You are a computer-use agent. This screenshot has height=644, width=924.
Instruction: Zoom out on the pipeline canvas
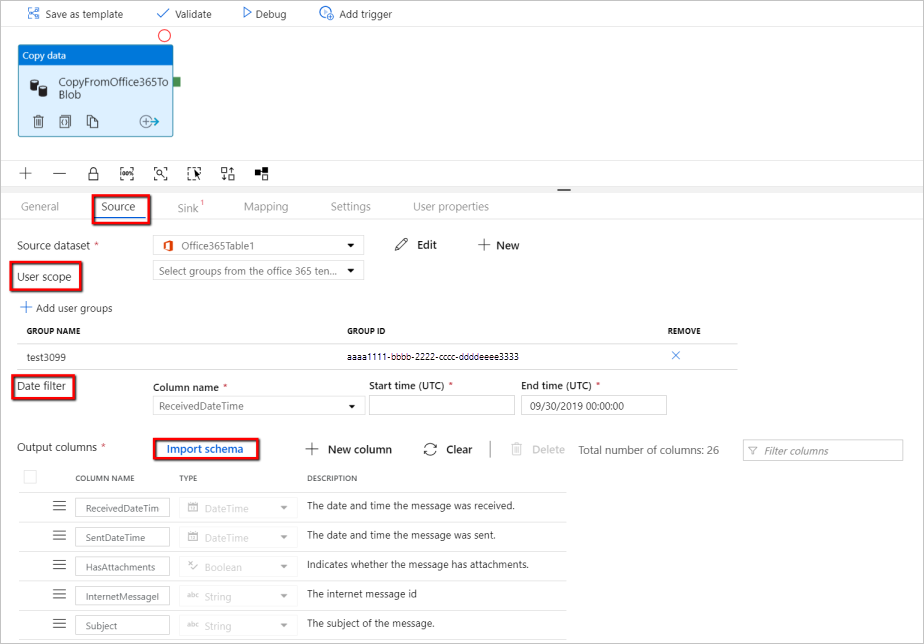(59, 173)
